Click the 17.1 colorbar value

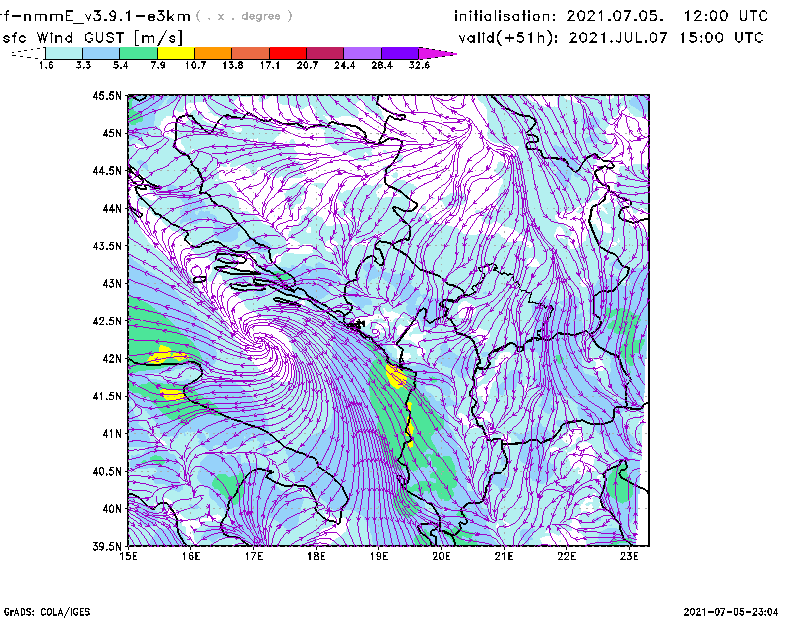click(x=270, y=65)
